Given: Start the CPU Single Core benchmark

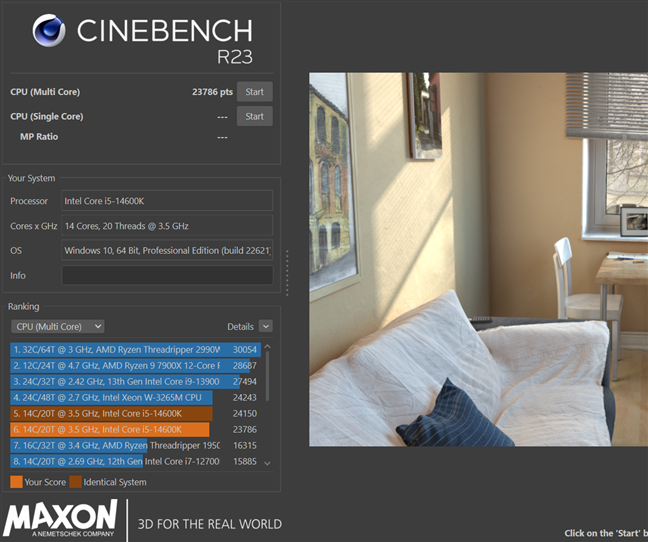Looking at the screenshot, I should tap(254, 116).
